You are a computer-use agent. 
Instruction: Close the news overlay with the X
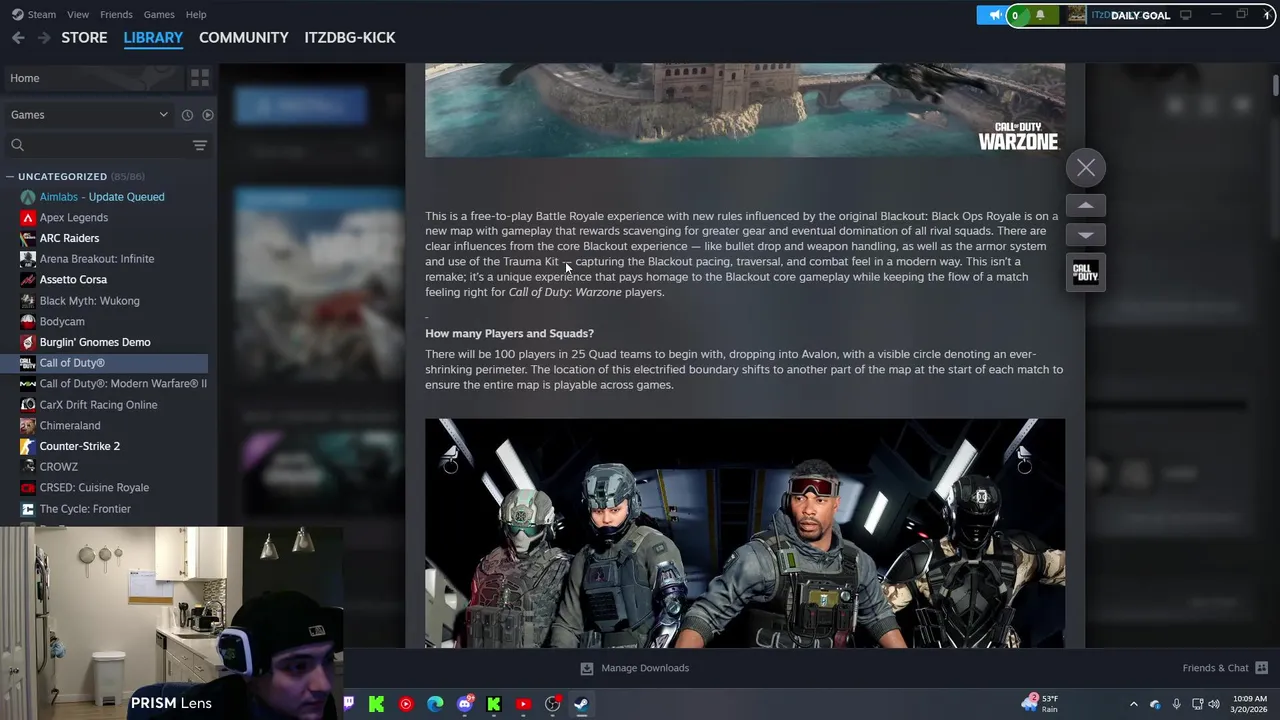click(x=1086, y=168)
